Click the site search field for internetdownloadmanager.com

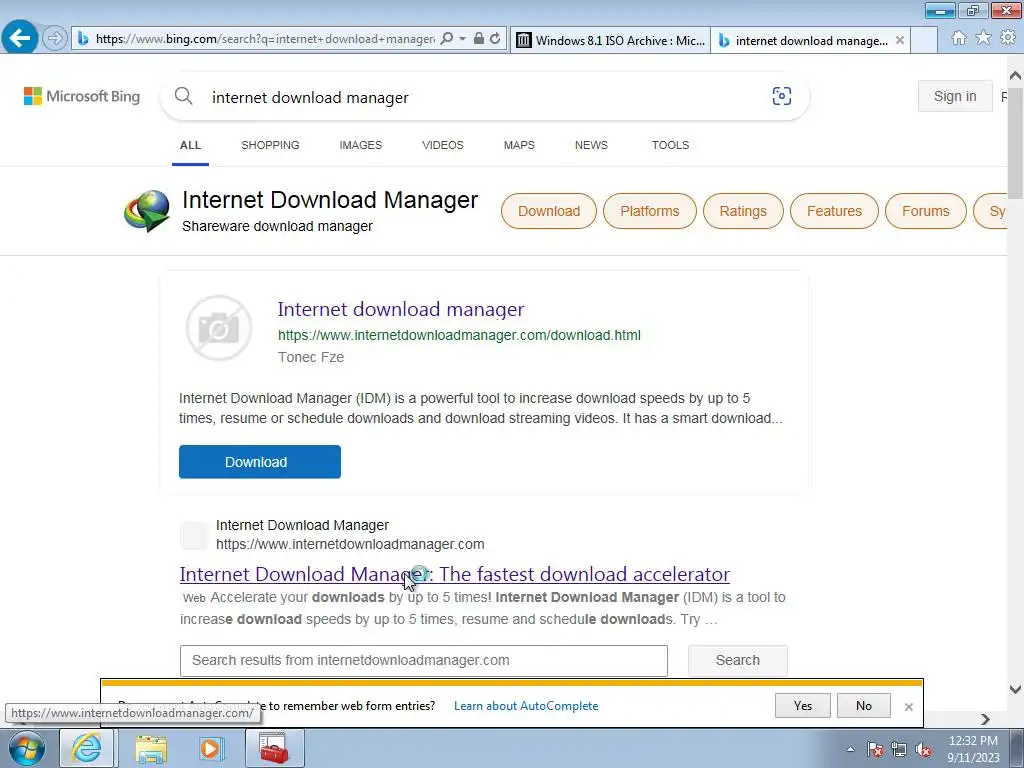(x=424, y=660)
